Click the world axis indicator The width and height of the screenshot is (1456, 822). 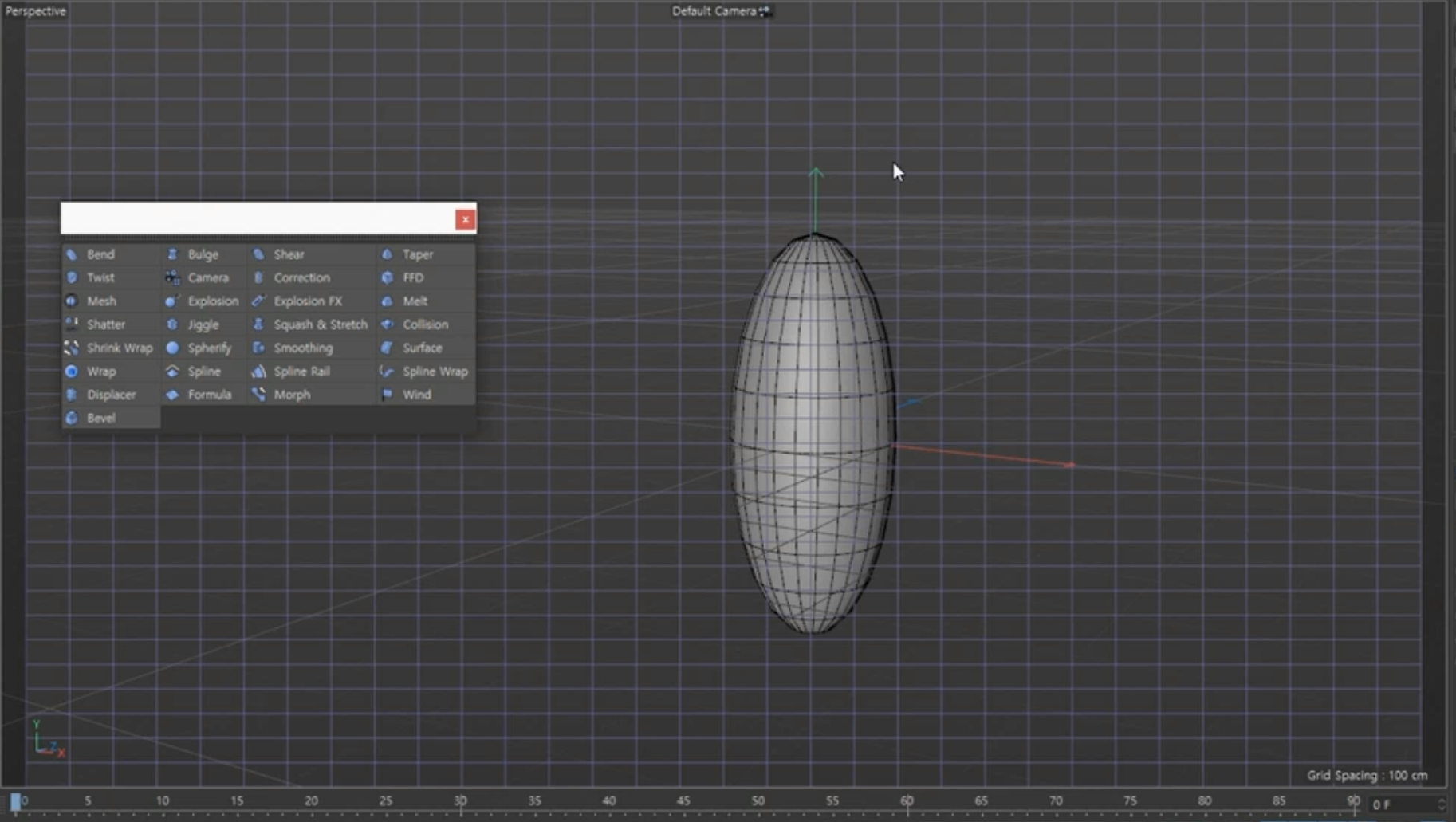(x=48, y=738)
